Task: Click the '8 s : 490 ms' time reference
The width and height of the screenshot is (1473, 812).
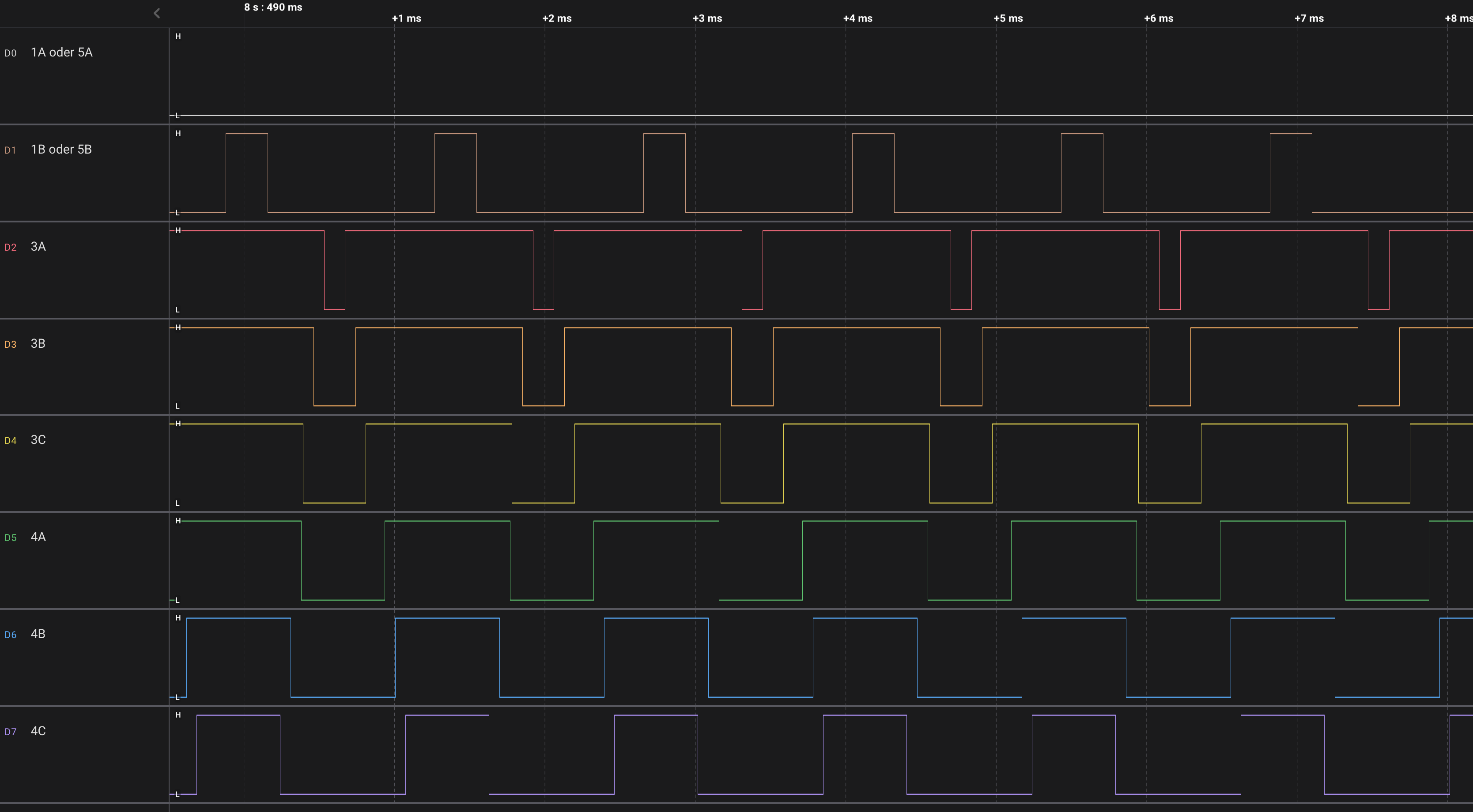Action: tap(273, 8)
